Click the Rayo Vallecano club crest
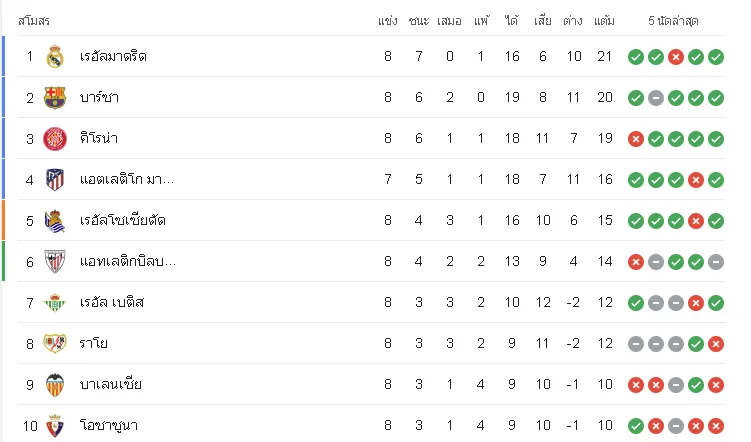Image resolution: width=751 pixels, height=442 pixels. 55,343
